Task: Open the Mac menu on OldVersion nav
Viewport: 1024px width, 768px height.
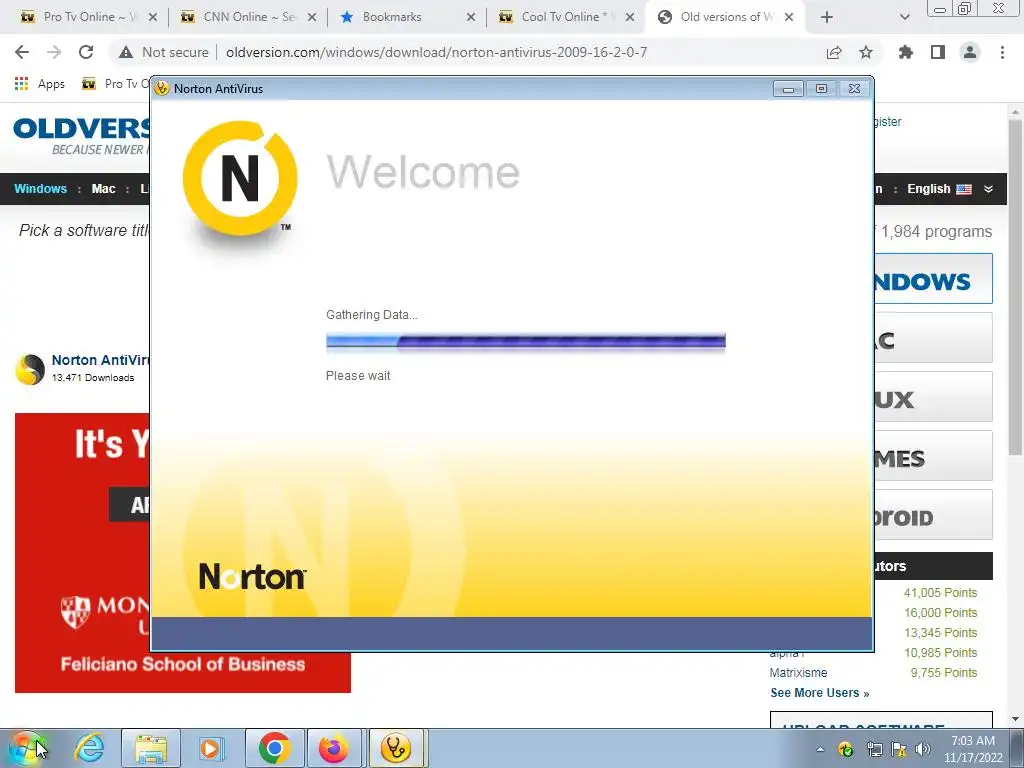Action: [x=103, y=189]
